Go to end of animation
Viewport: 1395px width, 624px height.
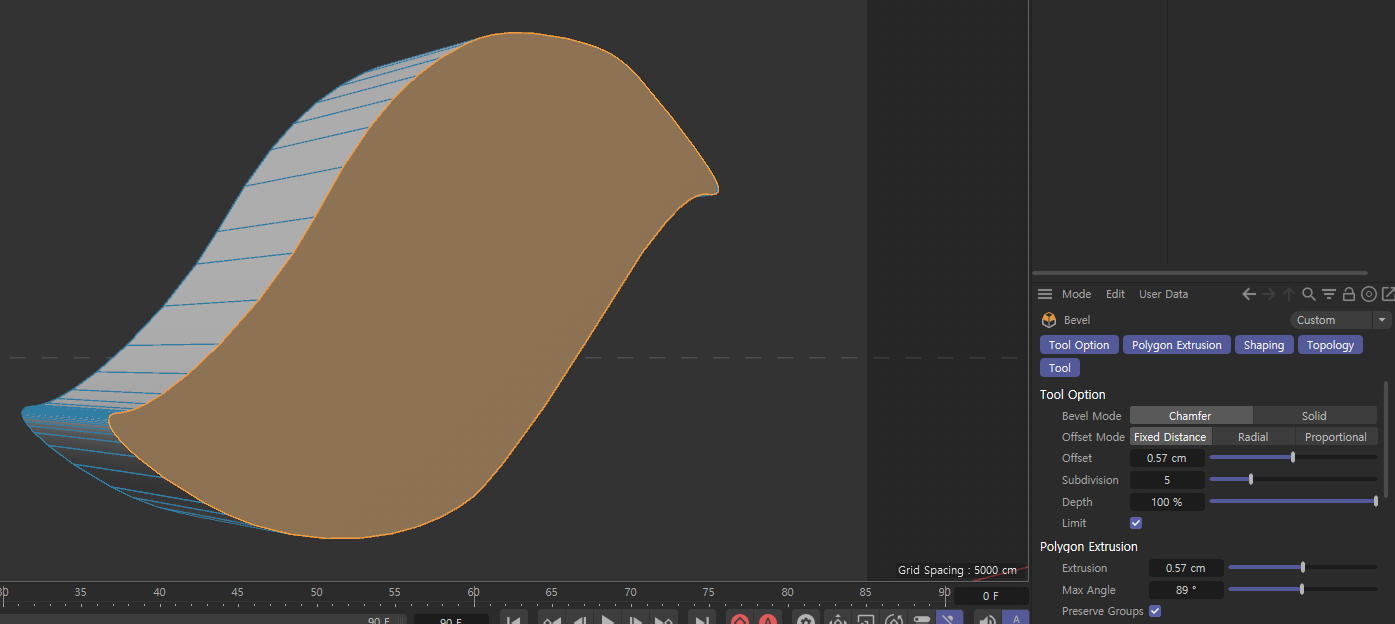(x=703, y=618)
